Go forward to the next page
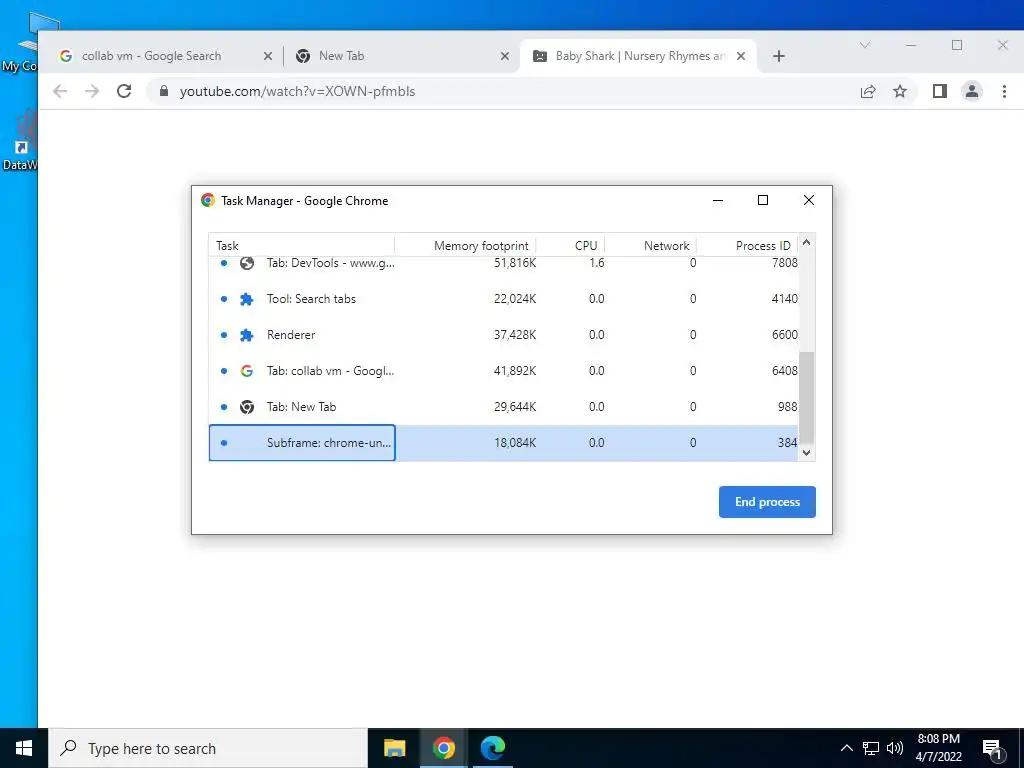The image size is (1024, 768). [x=92, y=91]
